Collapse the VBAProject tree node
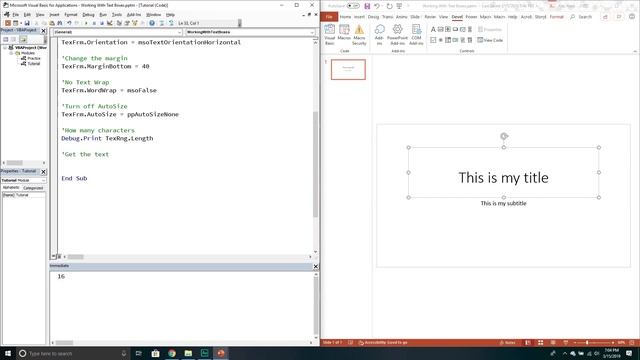 coord(5,48)
